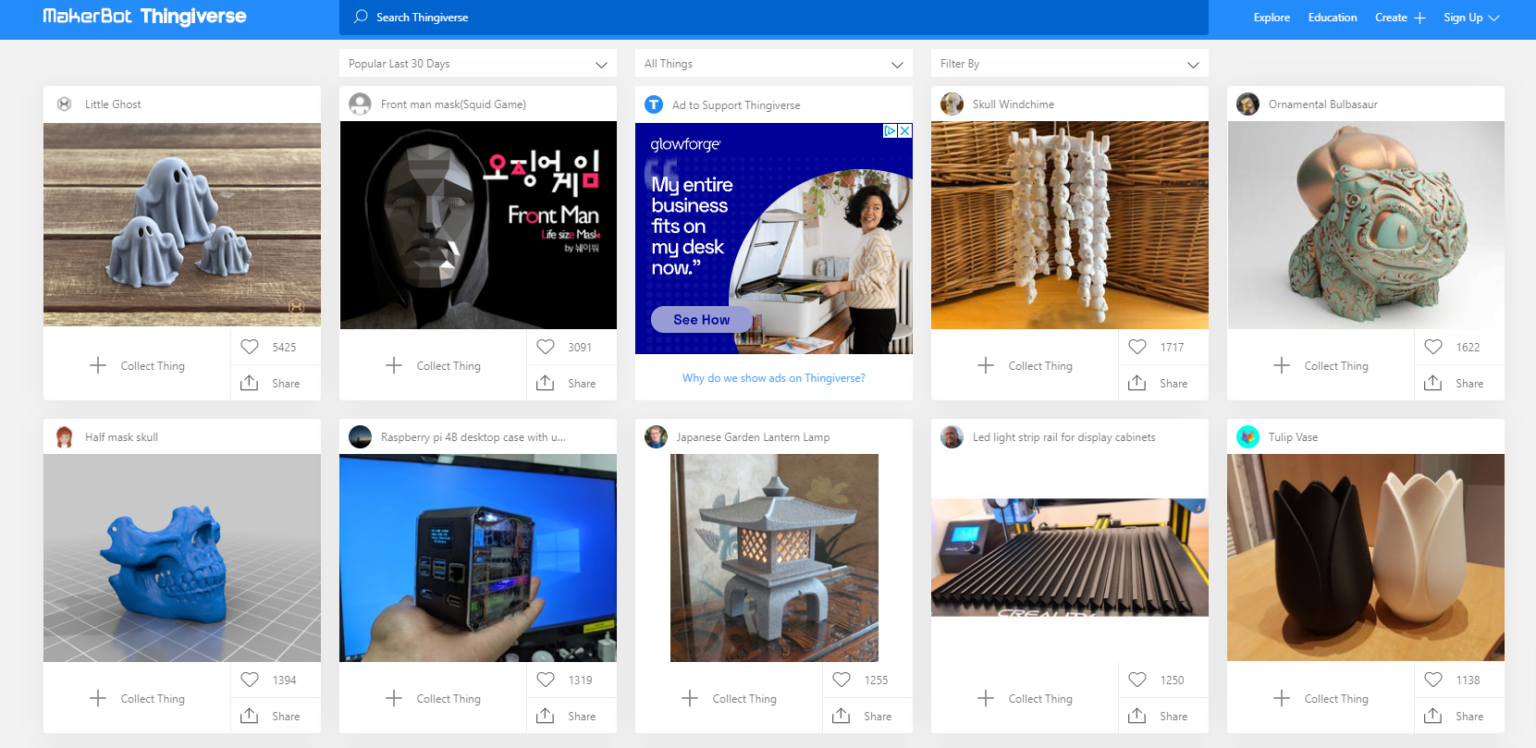Open the Front man mask Squid Game thumbnail
Viewport: 1536px width, 748px height.
(x=477, y=225)
